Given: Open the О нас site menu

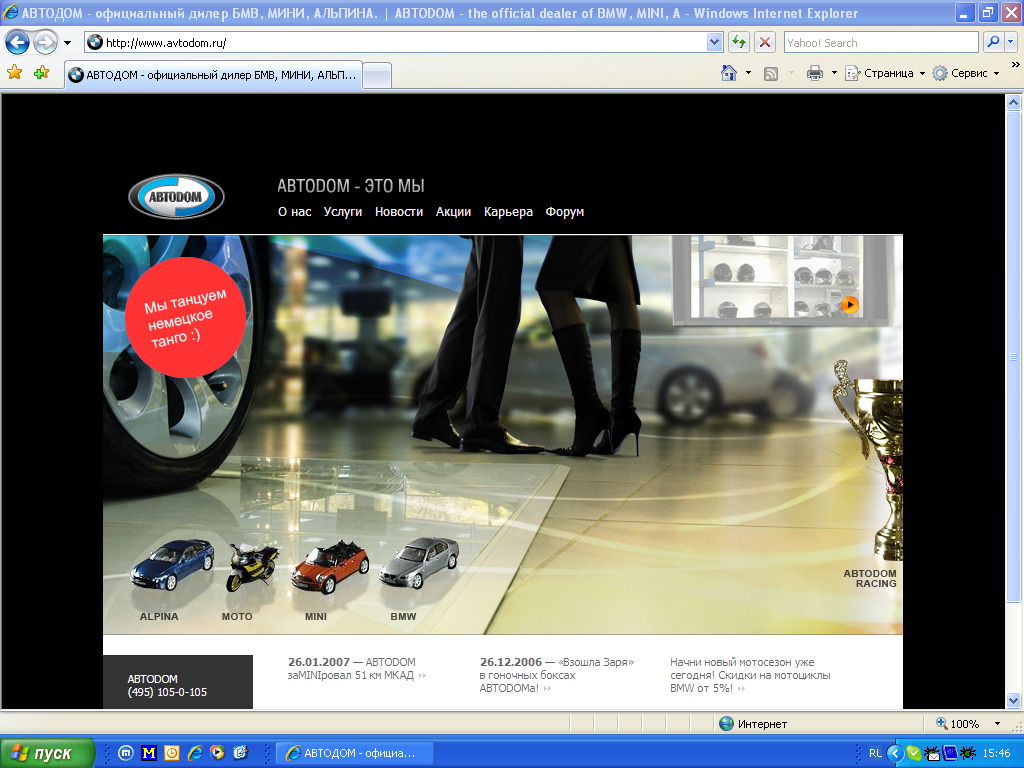Looking at the screenshot, I should [x=295, y=212].
